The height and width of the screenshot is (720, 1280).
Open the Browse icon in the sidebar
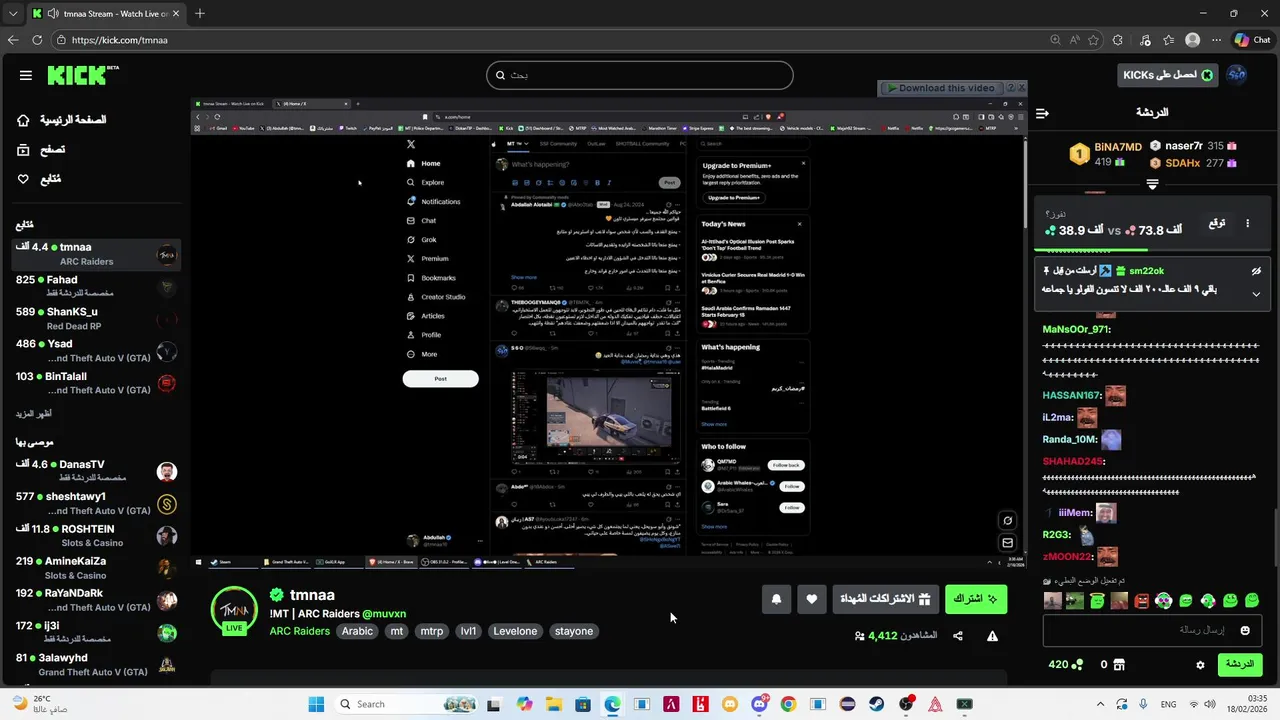[x=23, y=149]
